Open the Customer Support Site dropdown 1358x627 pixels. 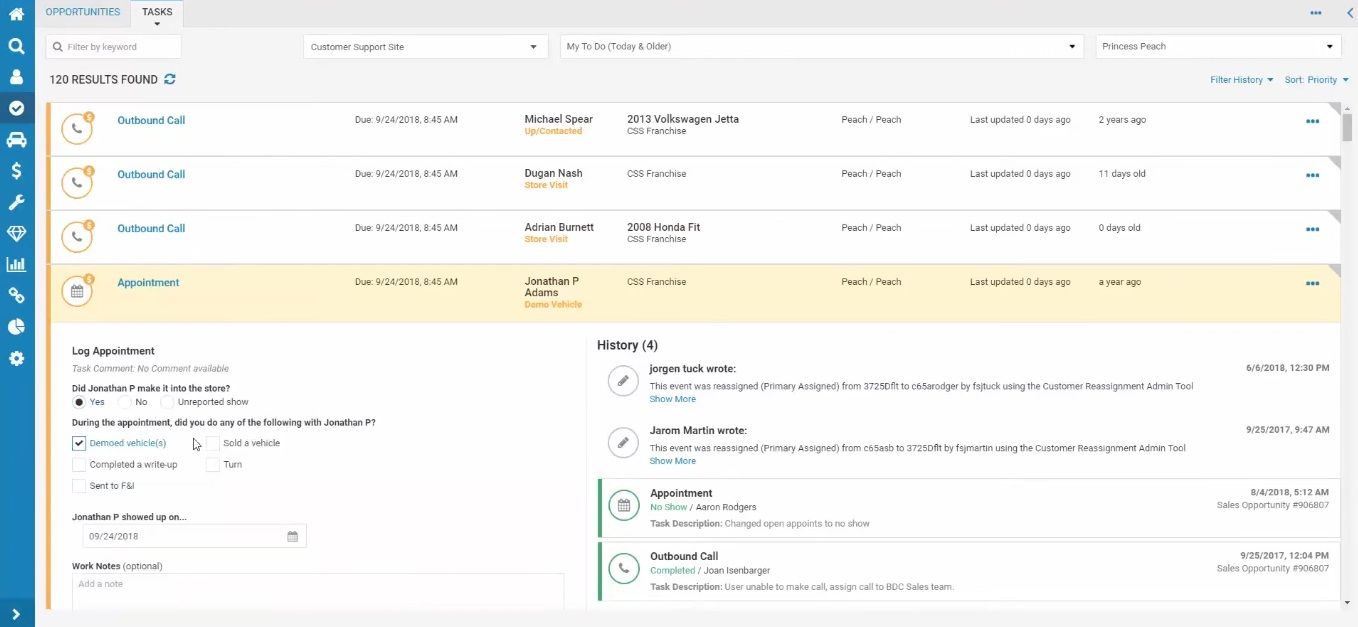[425, 47]
